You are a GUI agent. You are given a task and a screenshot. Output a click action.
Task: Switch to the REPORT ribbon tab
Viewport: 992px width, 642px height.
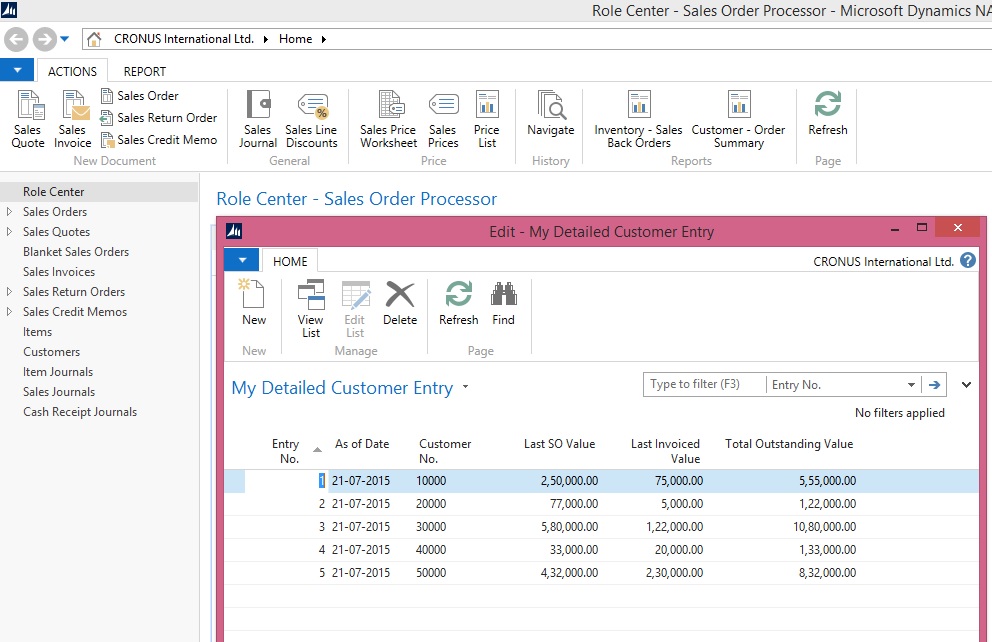tap(145, 72)
